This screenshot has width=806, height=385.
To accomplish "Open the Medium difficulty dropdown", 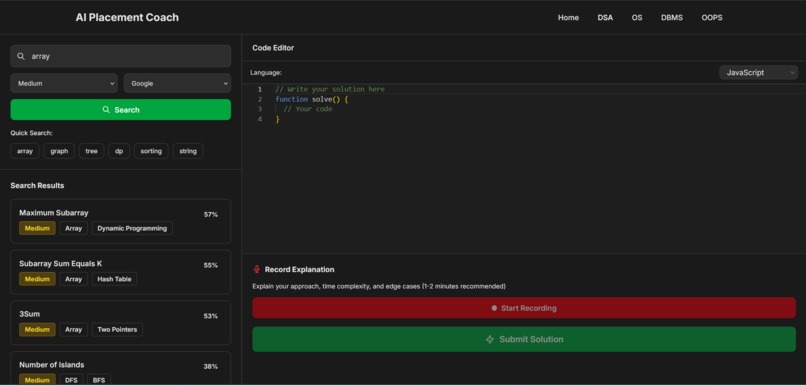I will (64, 83).
